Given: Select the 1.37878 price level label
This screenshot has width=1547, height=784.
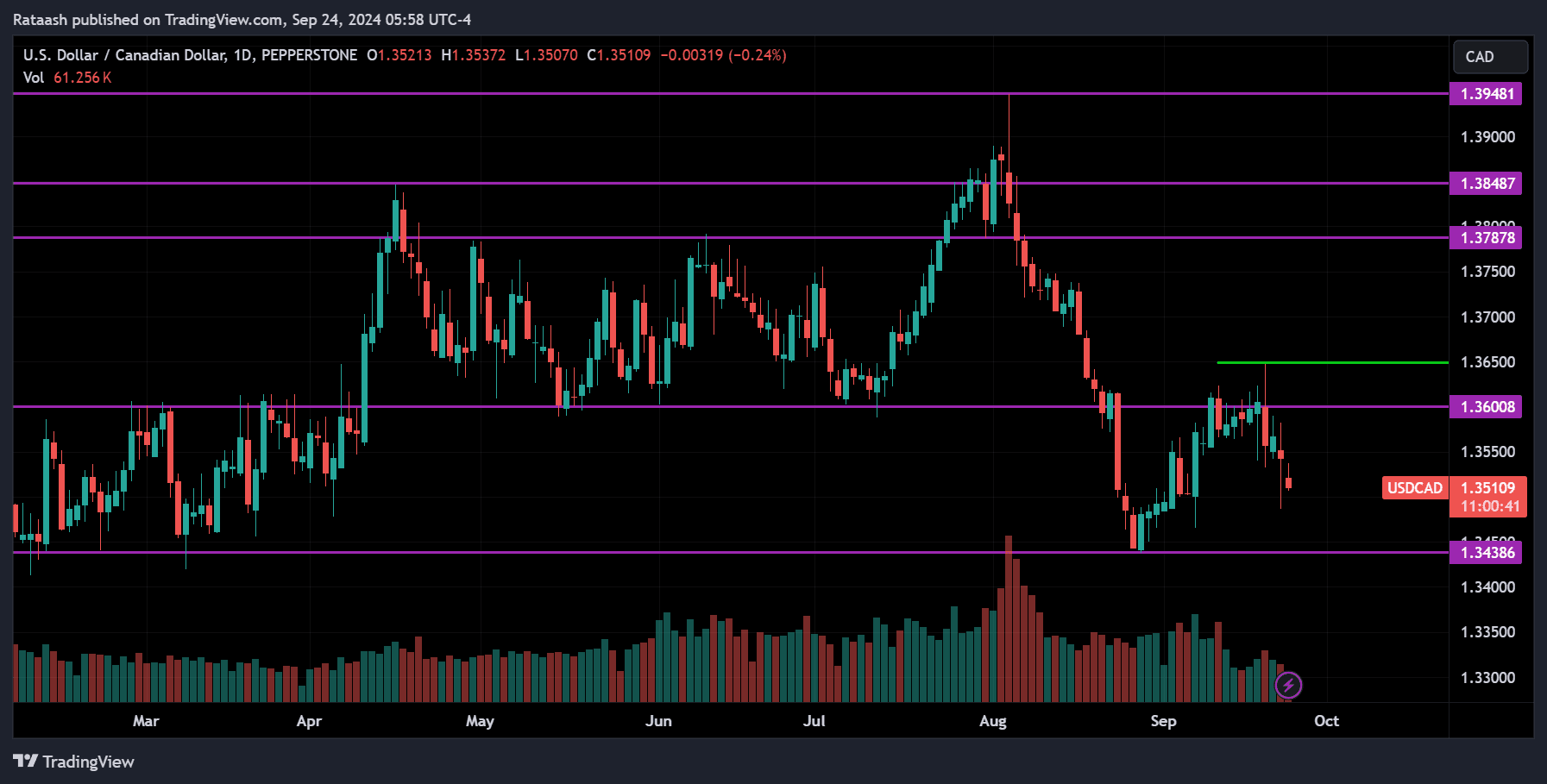Looking at the screenshot, I should [1486, 238].
